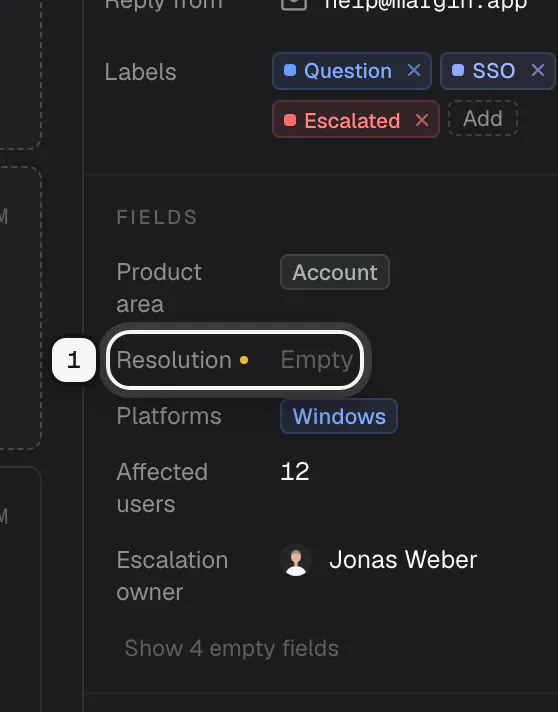Click the Labels row title
The image size is (558, 712).
pyautogui.click(x=140, y=72)
